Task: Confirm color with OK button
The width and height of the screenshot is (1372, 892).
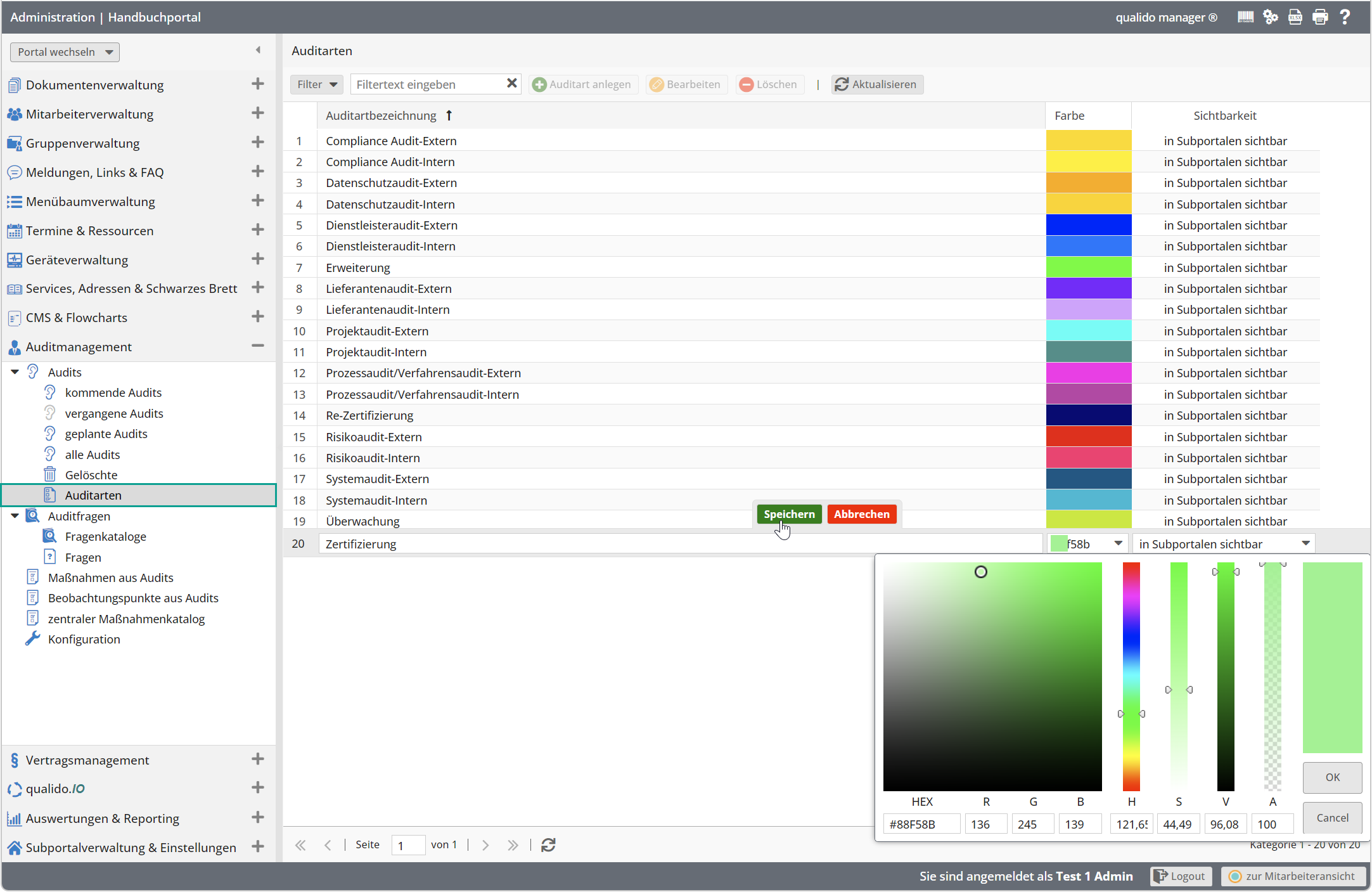Action: click(x=1332, y=777)
